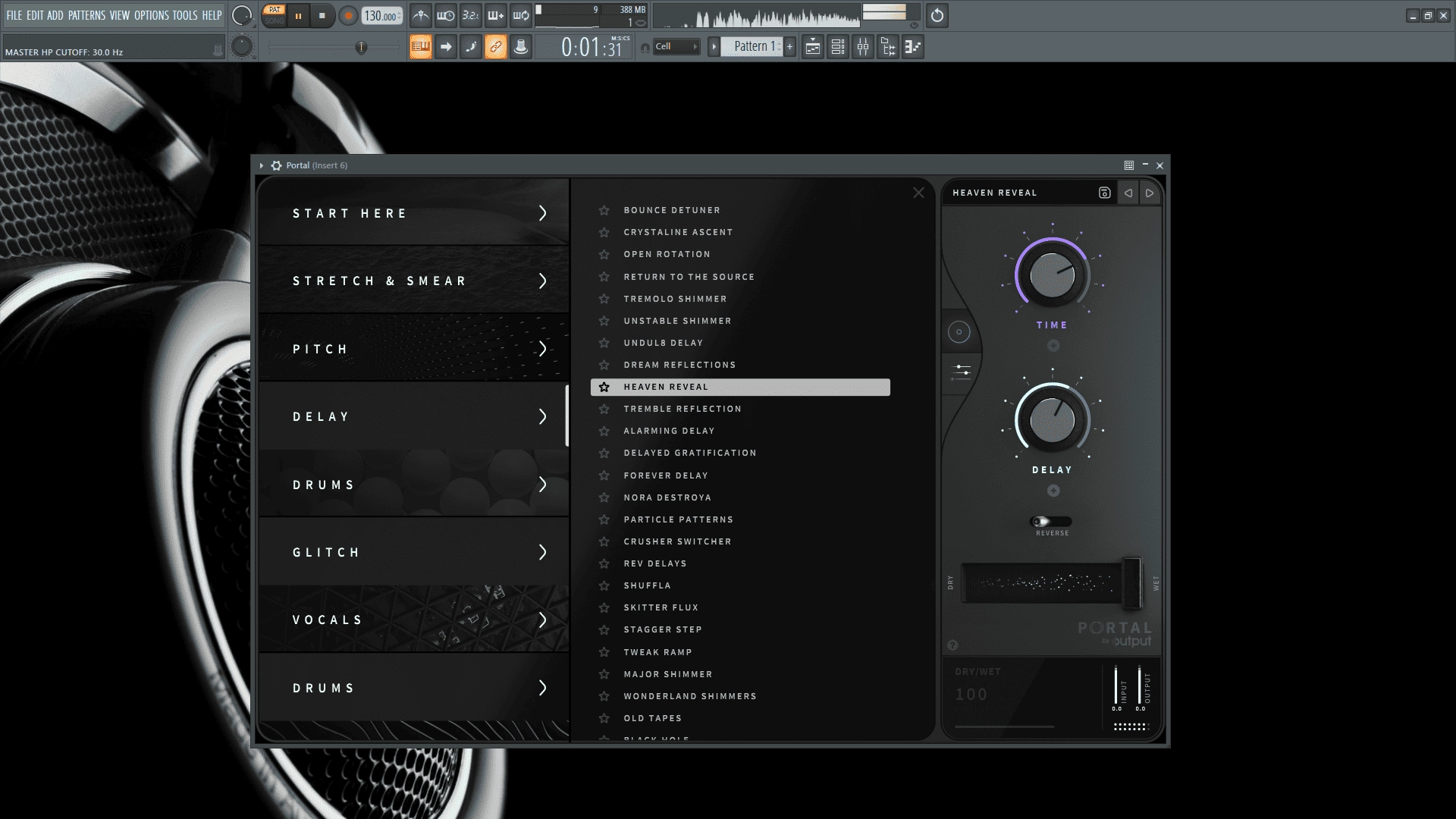The width and height of the screenshot is (1456, 819).
Task: Toggle the overdub blend recording icon
Action: 496,16
